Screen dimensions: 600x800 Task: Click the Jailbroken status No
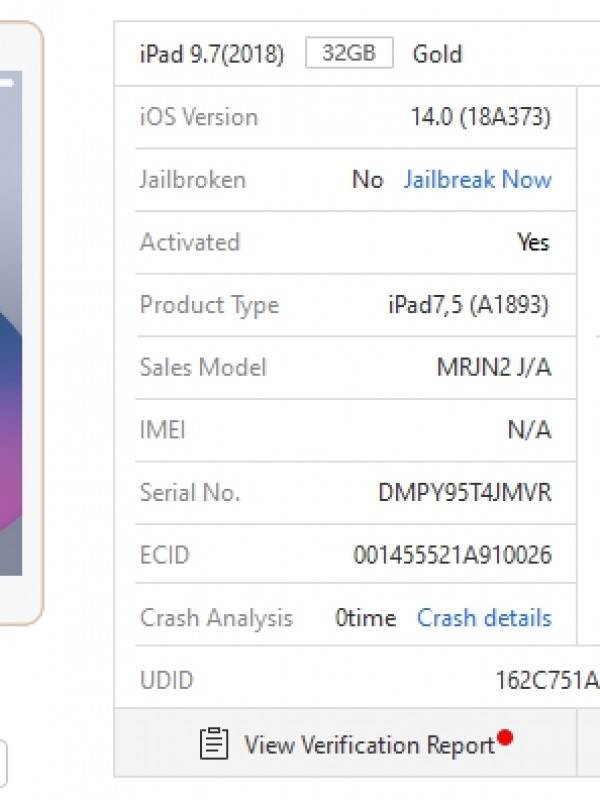click(367, 180)
